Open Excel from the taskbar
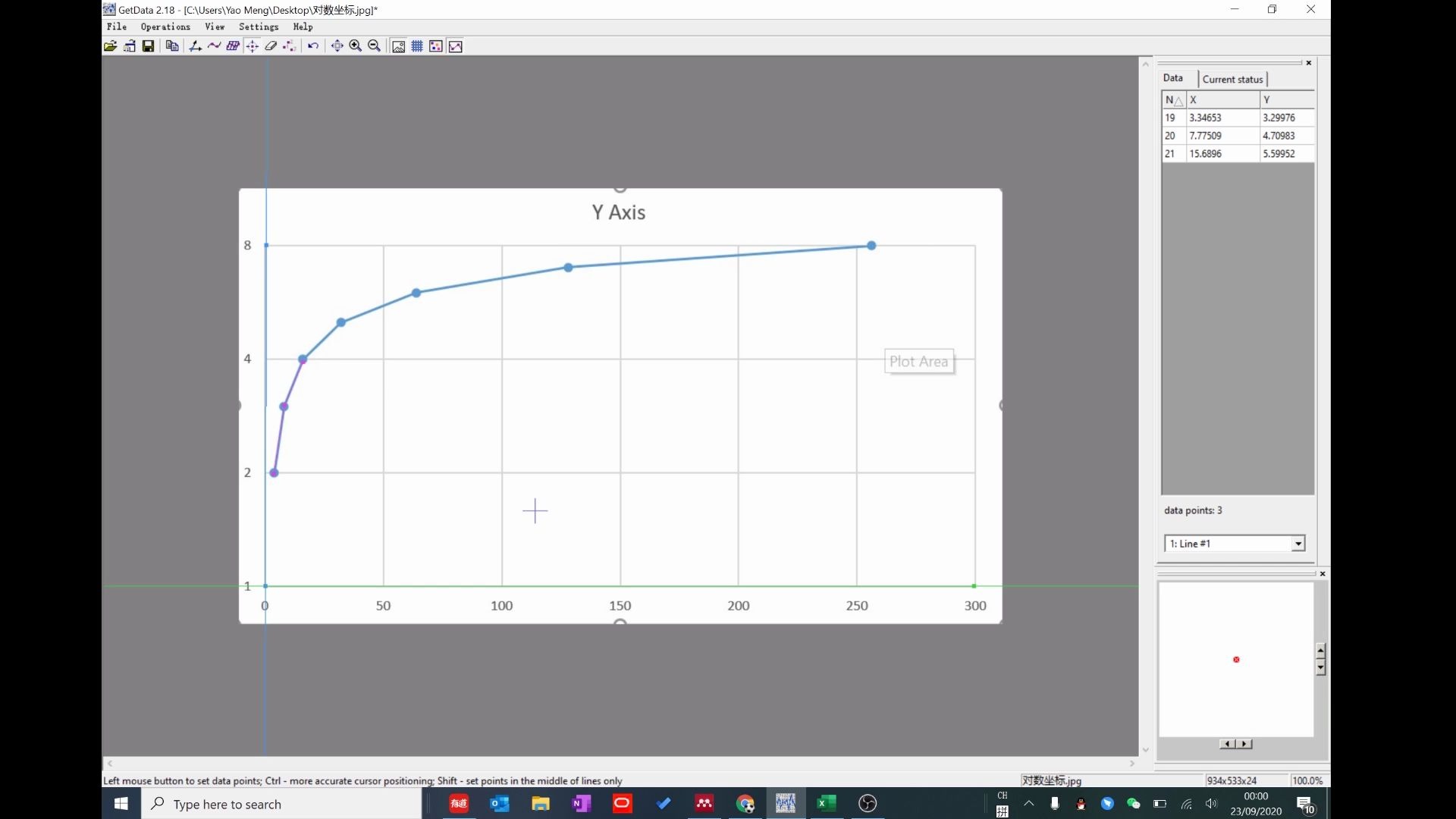 click(x=826, y=803)
